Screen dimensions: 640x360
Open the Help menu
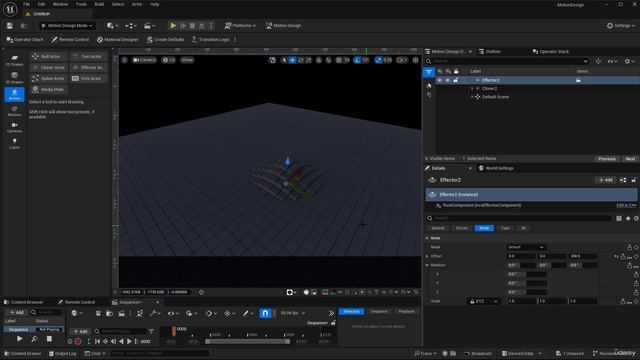tap(154, 4)
